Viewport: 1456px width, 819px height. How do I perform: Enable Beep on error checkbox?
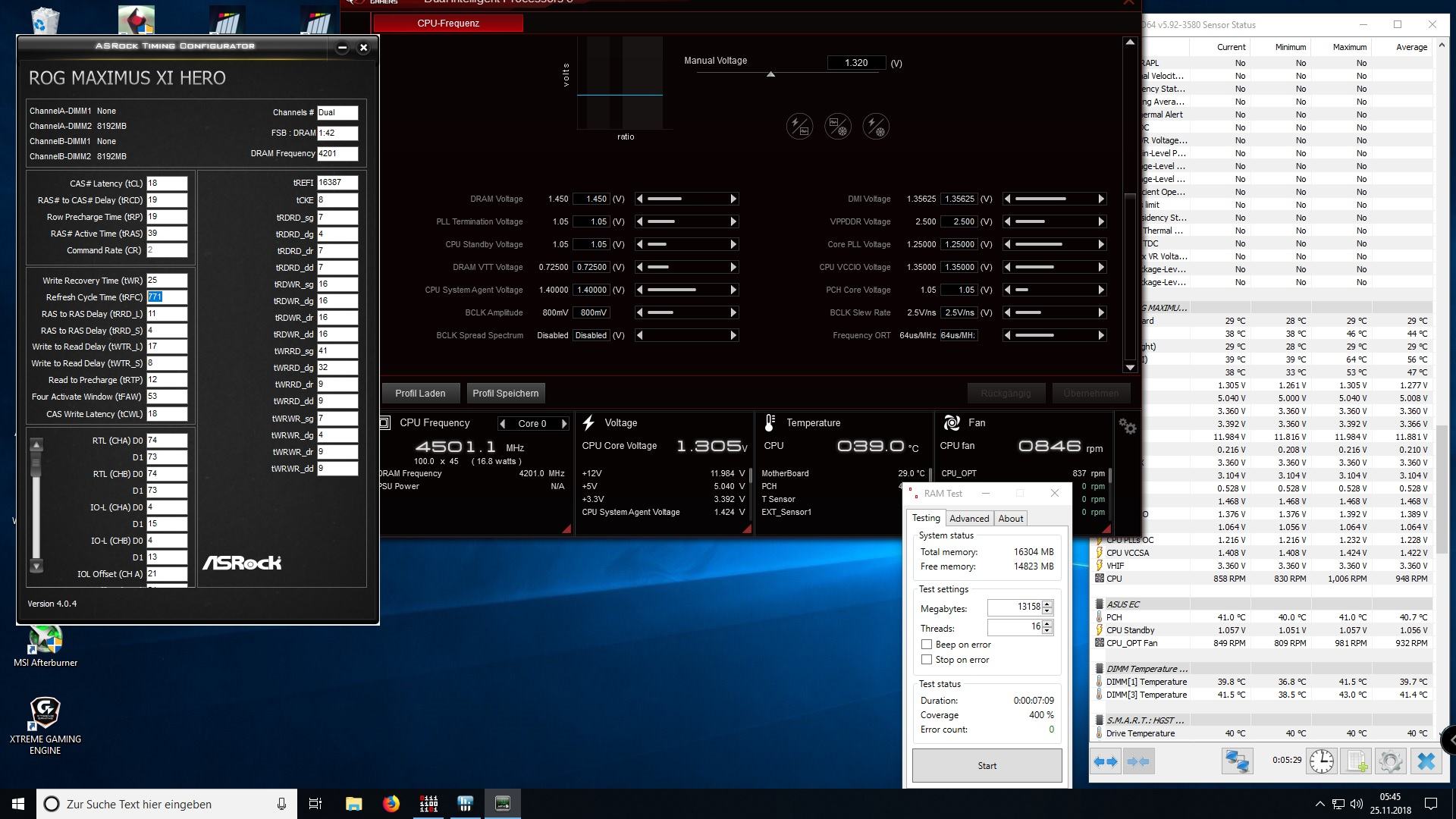(927, 645)
